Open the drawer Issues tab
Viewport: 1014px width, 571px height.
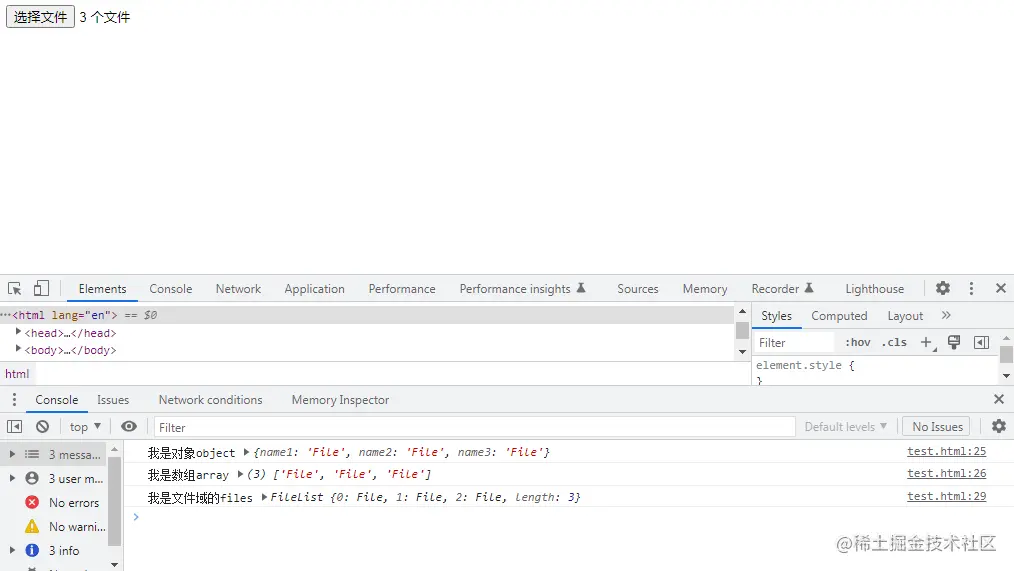click(x=113, y=400)
